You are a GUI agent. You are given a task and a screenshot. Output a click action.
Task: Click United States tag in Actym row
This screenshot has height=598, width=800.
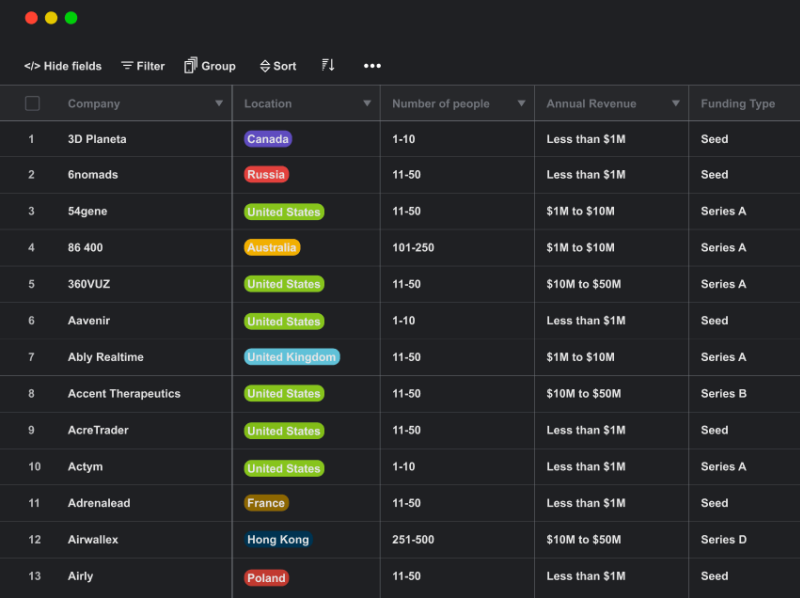tap(284, 468)
